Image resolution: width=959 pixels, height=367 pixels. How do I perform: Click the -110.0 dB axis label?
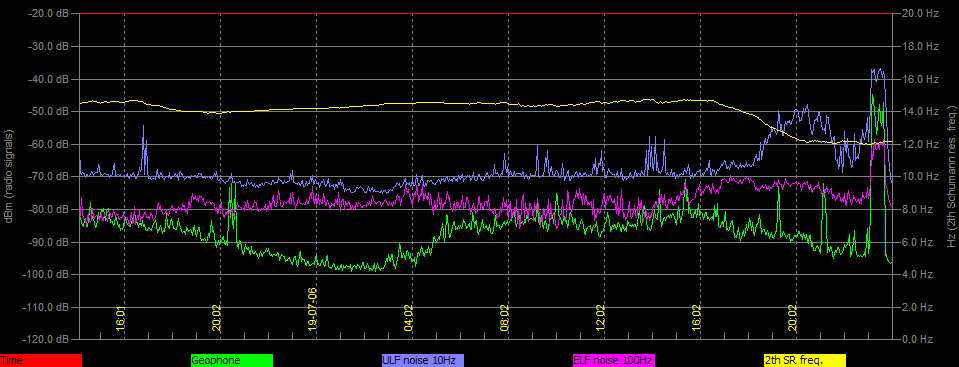click(45, 306)
